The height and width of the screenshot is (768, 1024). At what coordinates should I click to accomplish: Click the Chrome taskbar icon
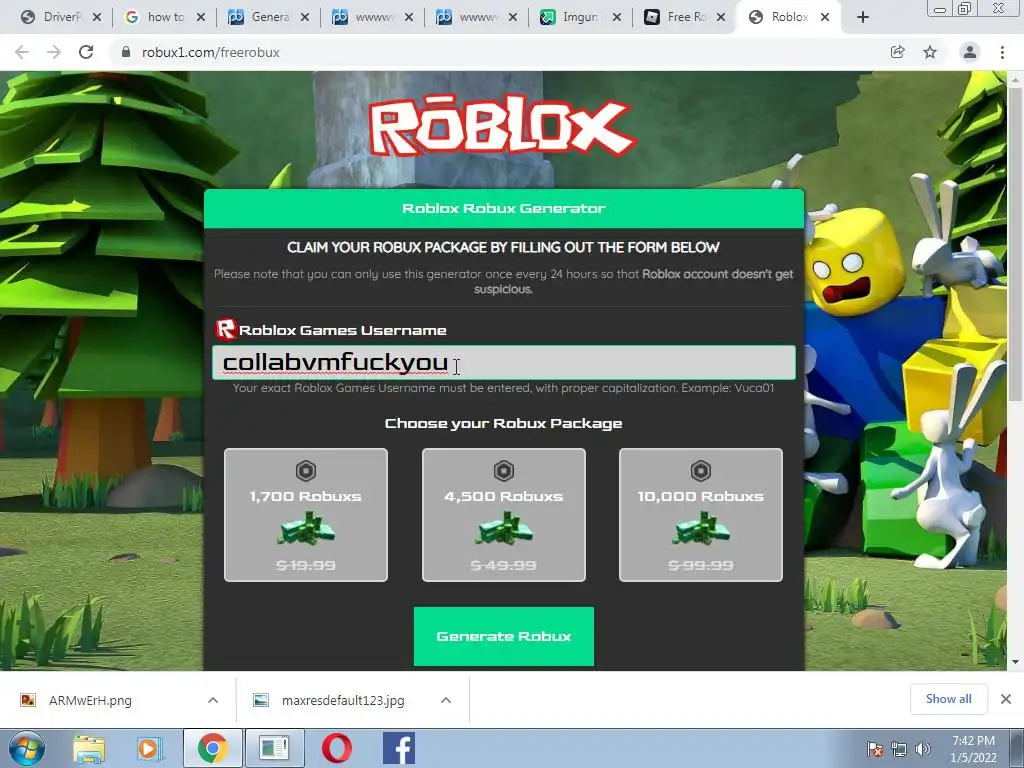pyautogui.click(x=212, y=748)
